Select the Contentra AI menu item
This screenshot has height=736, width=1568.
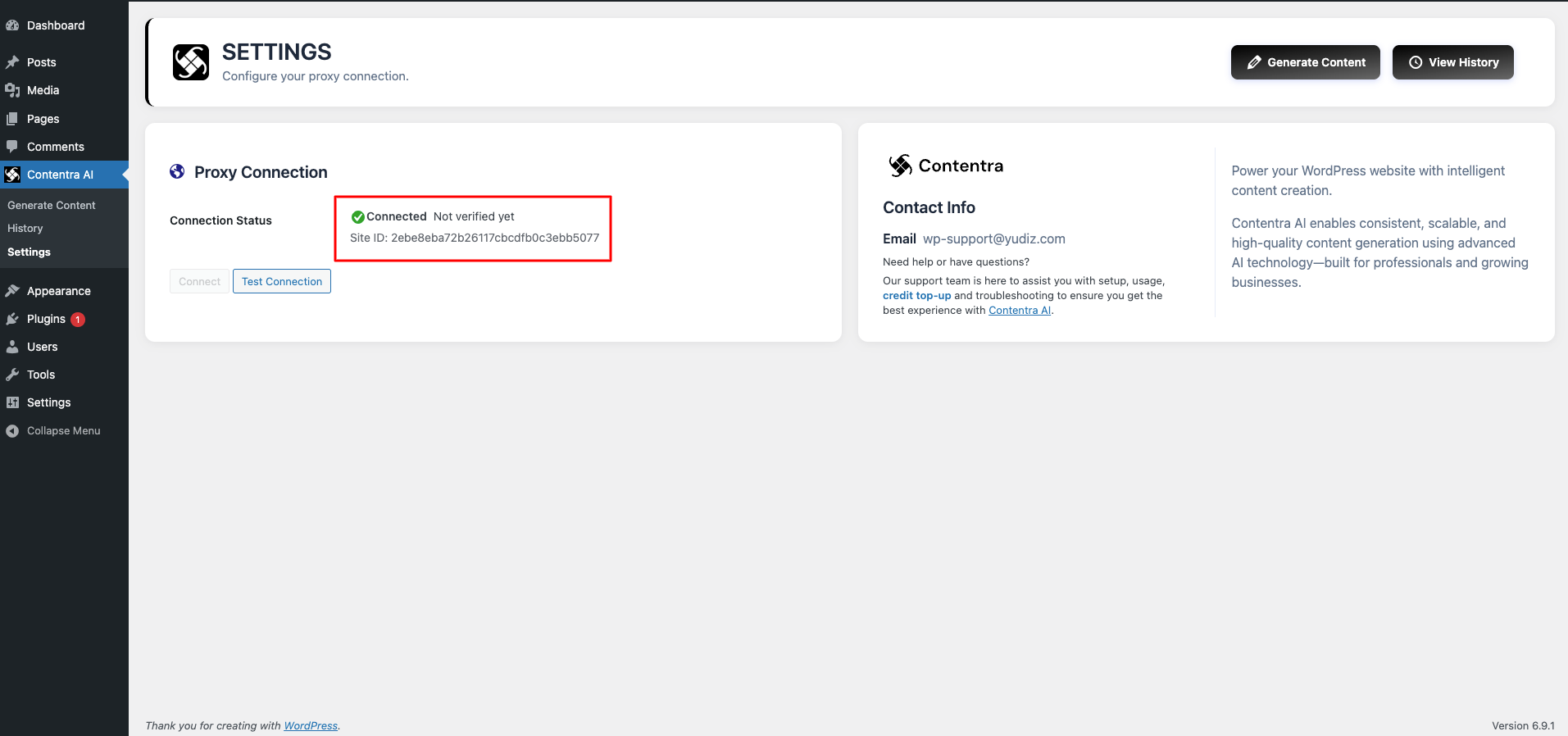[x=64, y=175]
